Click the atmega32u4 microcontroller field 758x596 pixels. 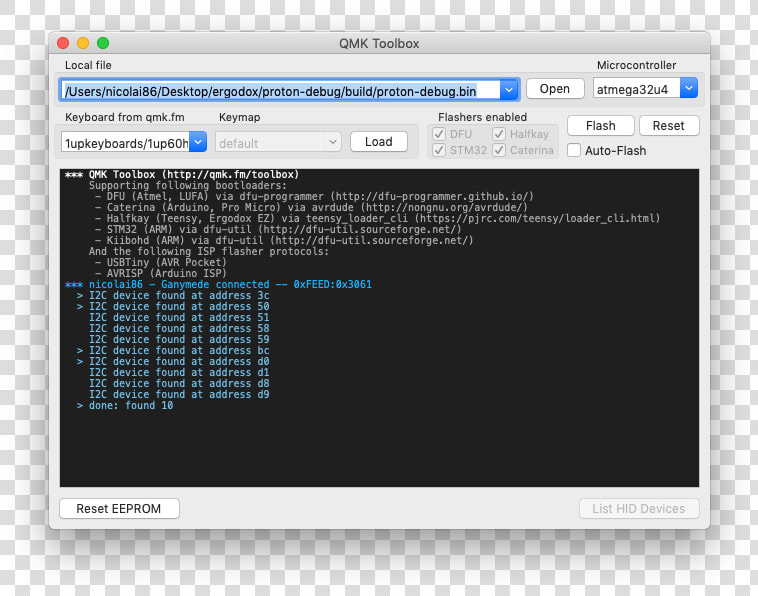(637, 89)
